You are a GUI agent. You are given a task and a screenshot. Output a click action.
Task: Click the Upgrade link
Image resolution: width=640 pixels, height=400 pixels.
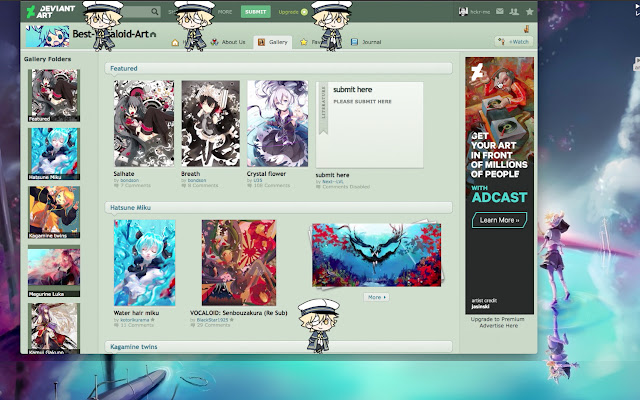point(288,12)
